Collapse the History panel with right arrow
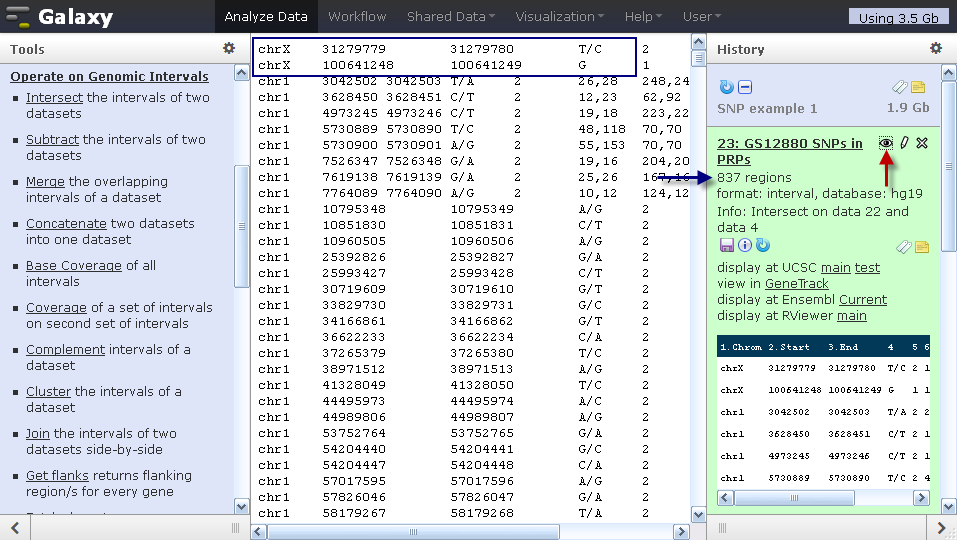The height and width of the screenshot is (540, 957). coord(941,528)
